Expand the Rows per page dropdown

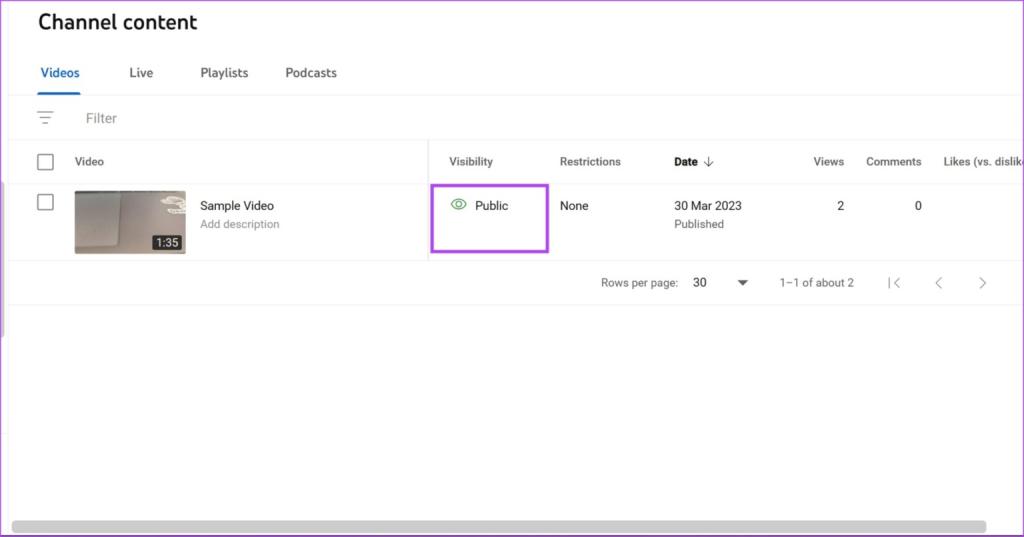point(720,283)
